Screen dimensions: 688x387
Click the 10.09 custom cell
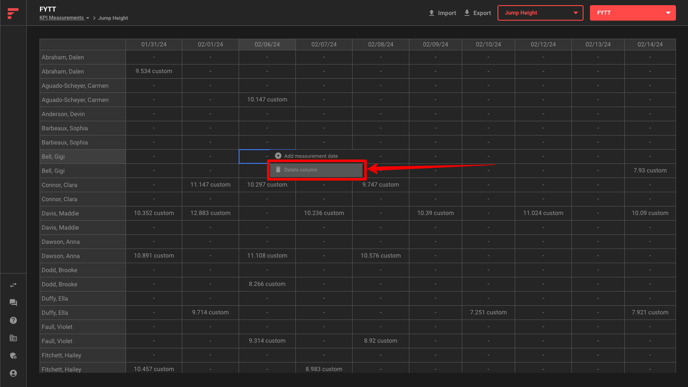pyautogui.click(x=650, y=213)
